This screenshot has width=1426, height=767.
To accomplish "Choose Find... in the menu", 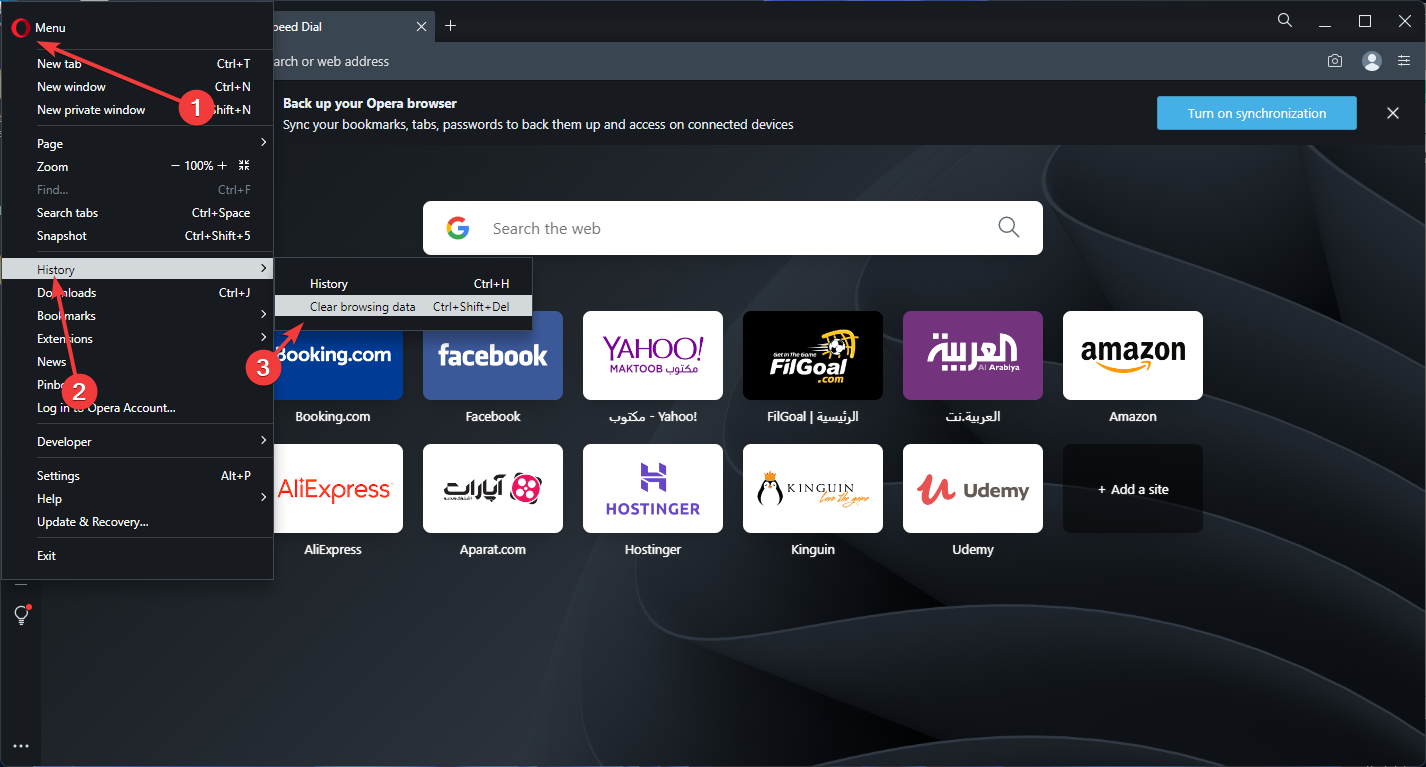I will [137, 190].
